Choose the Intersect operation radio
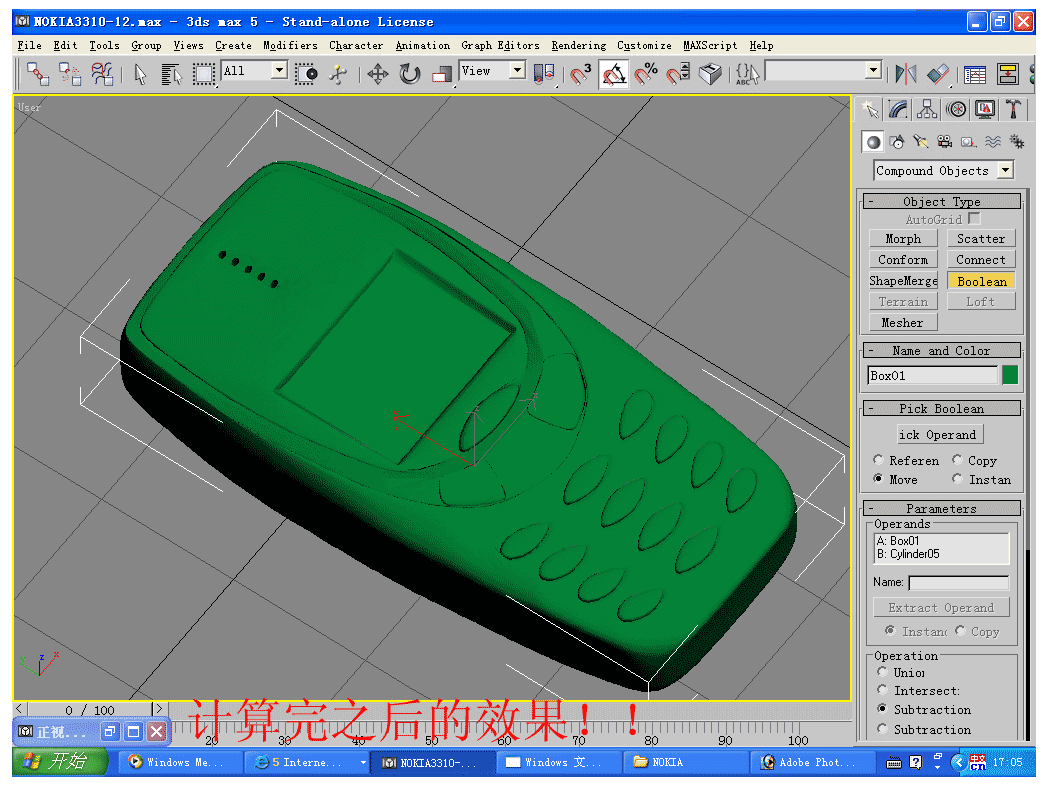 coord(882,689)
